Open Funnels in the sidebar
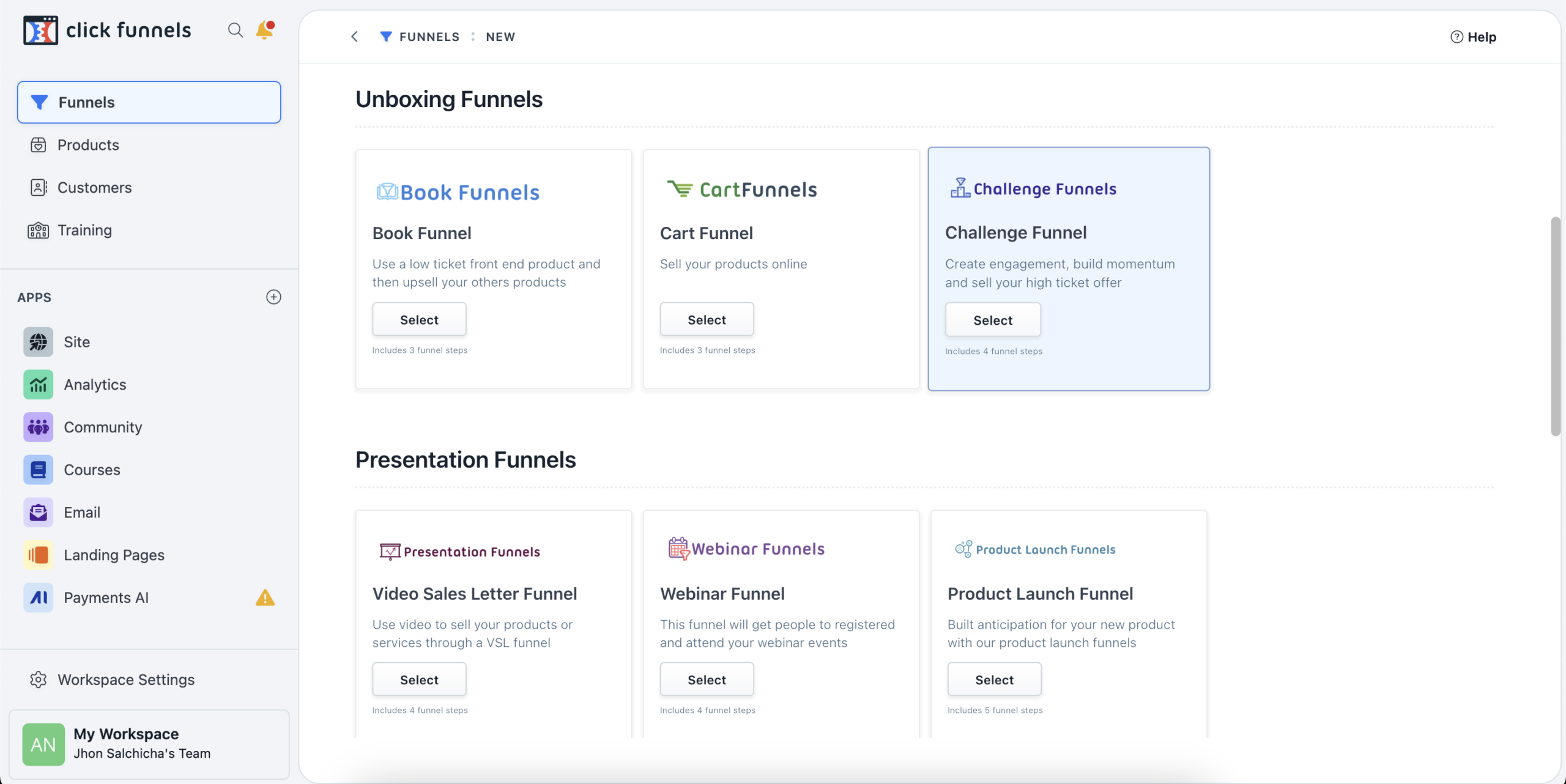1566x784 pixels. 149,102
